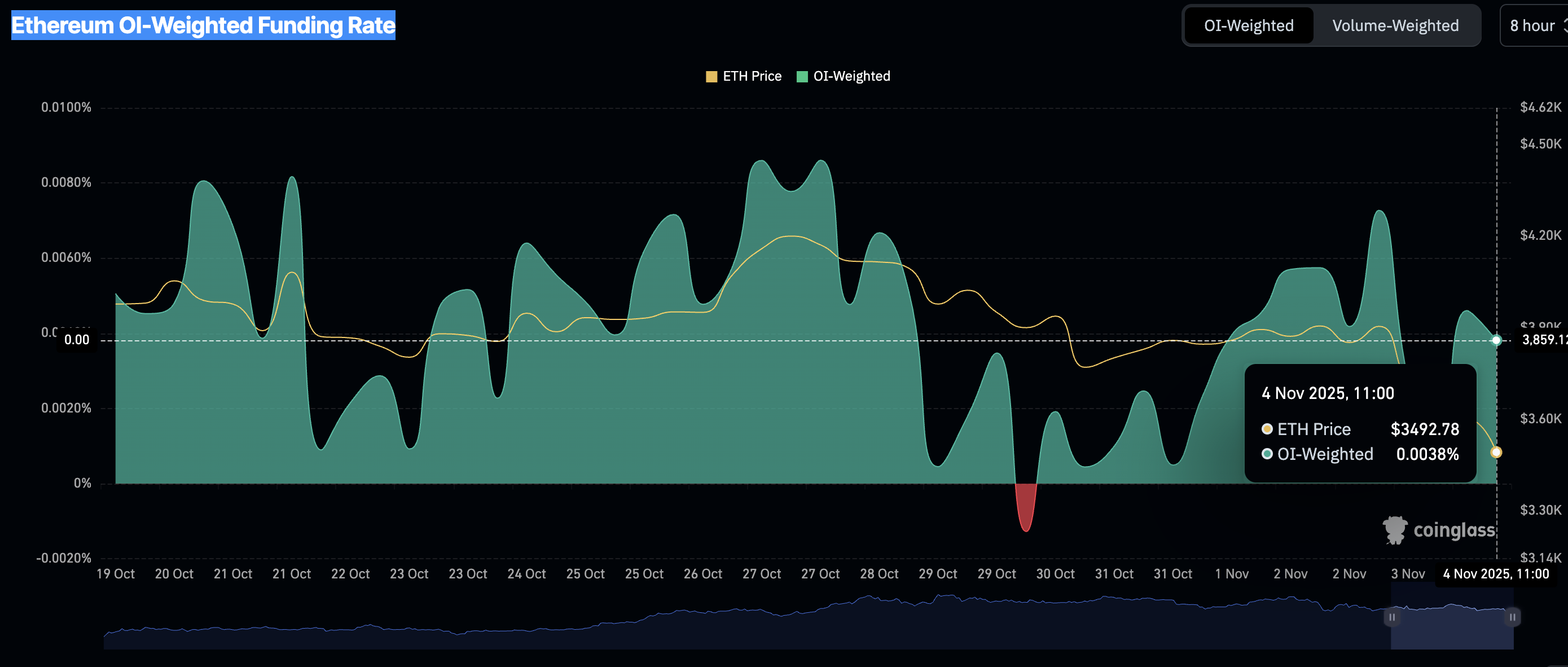Viewport: 1568px width, 667px height.
Task: Click the right range slider handle
Action: [1512, 616]
